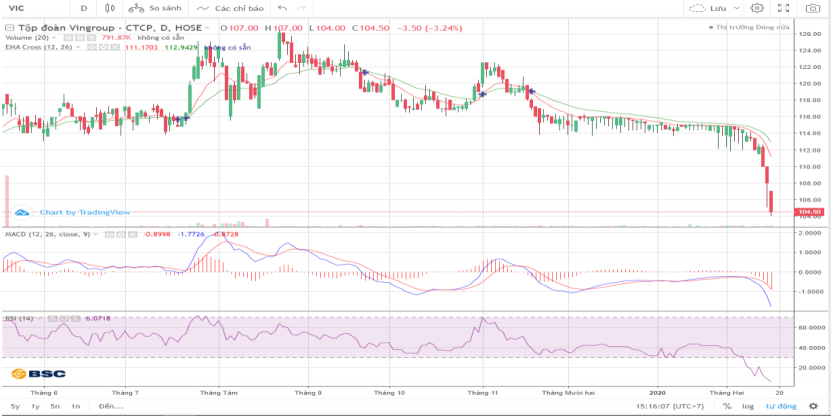The width and height of the screenshot is (838, 420).
Task: Hide the Volume indicator via eye icon
Action: [67, 38]
